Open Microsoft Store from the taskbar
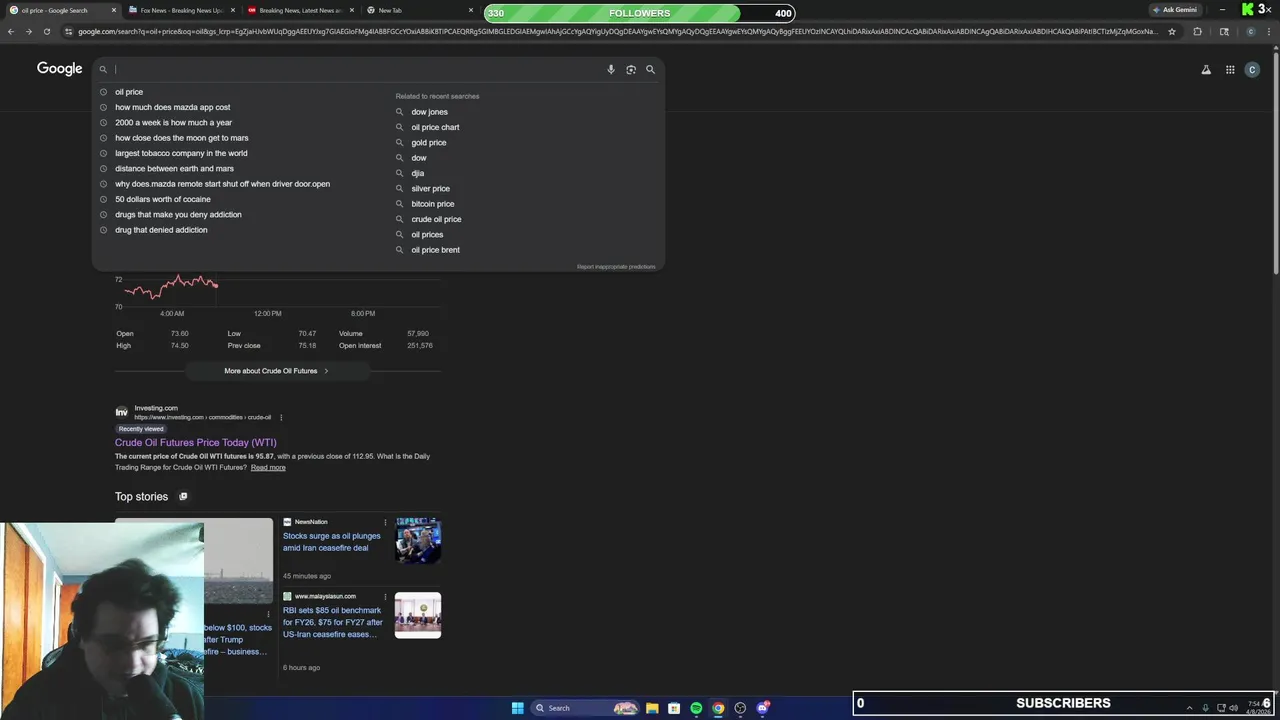 pyautogui.click(x=674, y=708)
